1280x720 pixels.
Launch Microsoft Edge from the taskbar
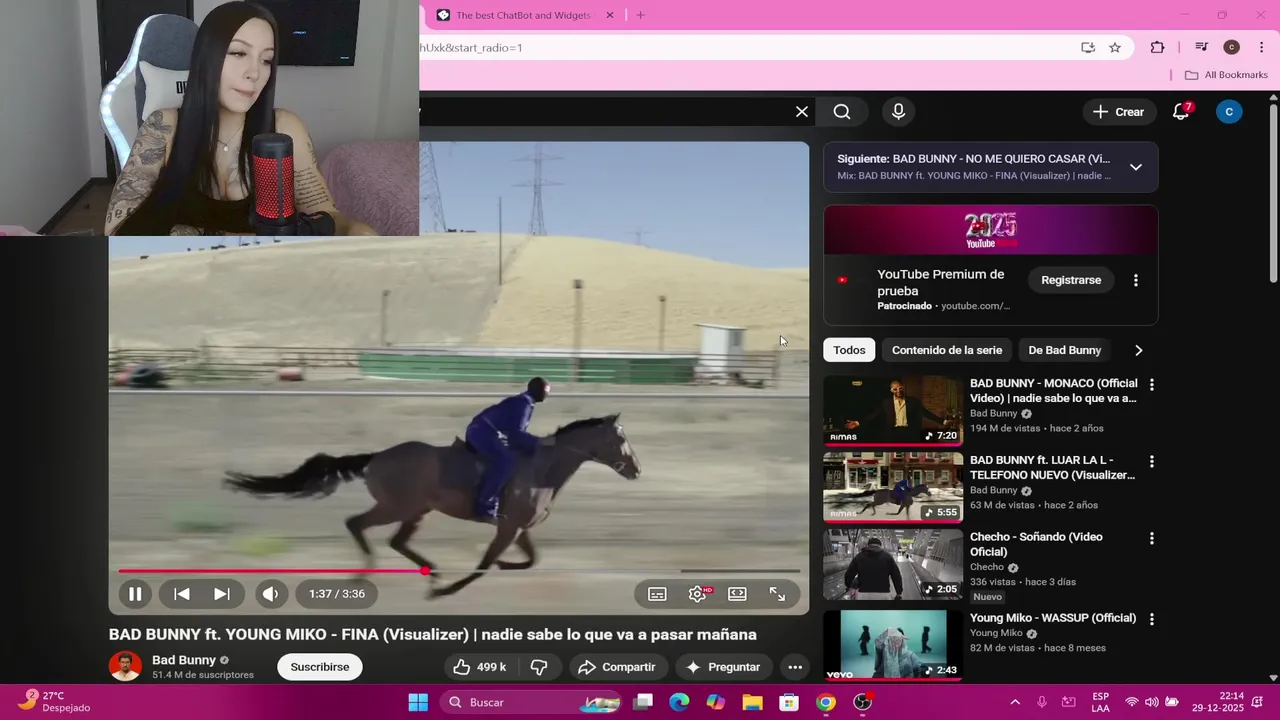[x=679, y=702]
